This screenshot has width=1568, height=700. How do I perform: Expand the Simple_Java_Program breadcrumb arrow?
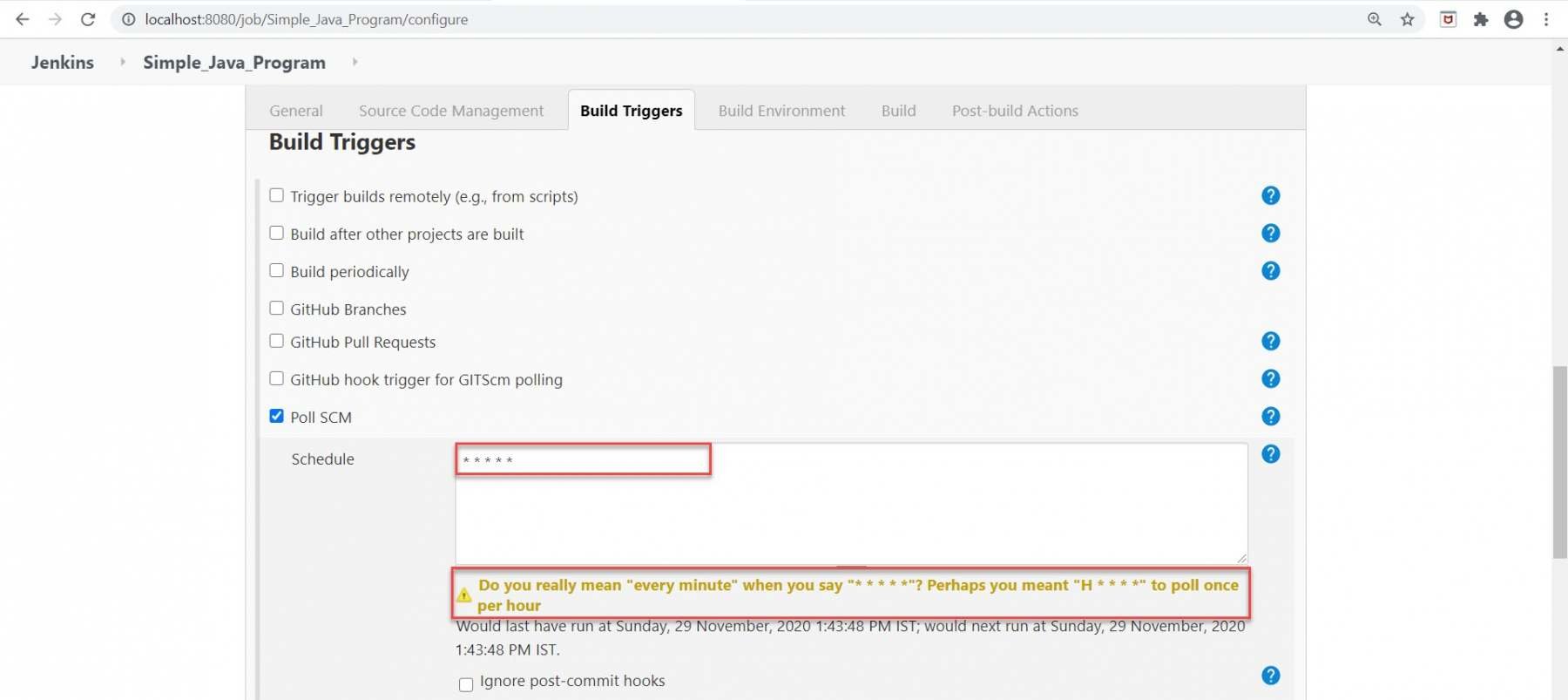[x=355, y=62]
